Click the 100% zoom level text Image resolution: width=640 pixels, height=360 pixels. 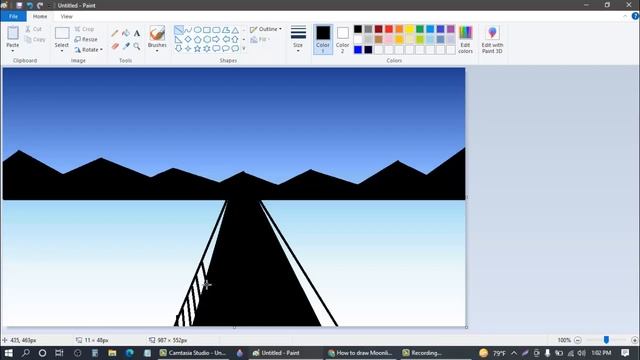tap(564, 340)
